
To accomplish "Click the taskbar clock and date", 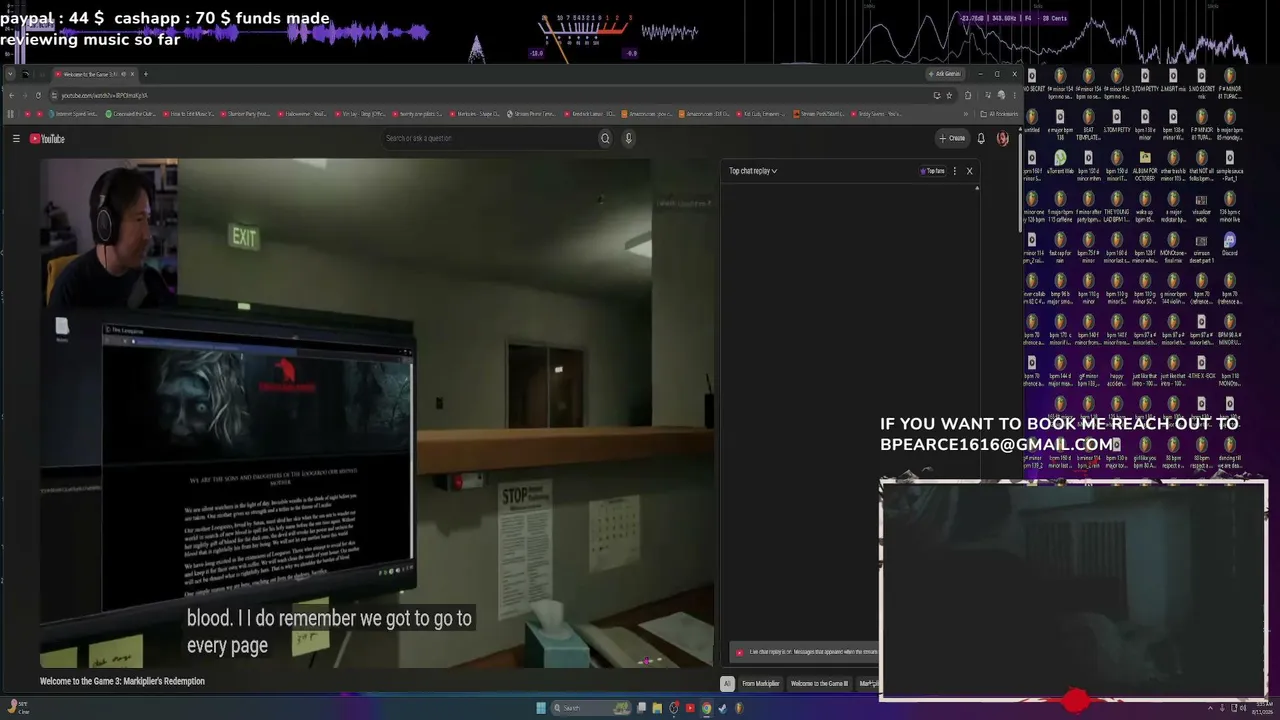I will (x=1261, y=708).
